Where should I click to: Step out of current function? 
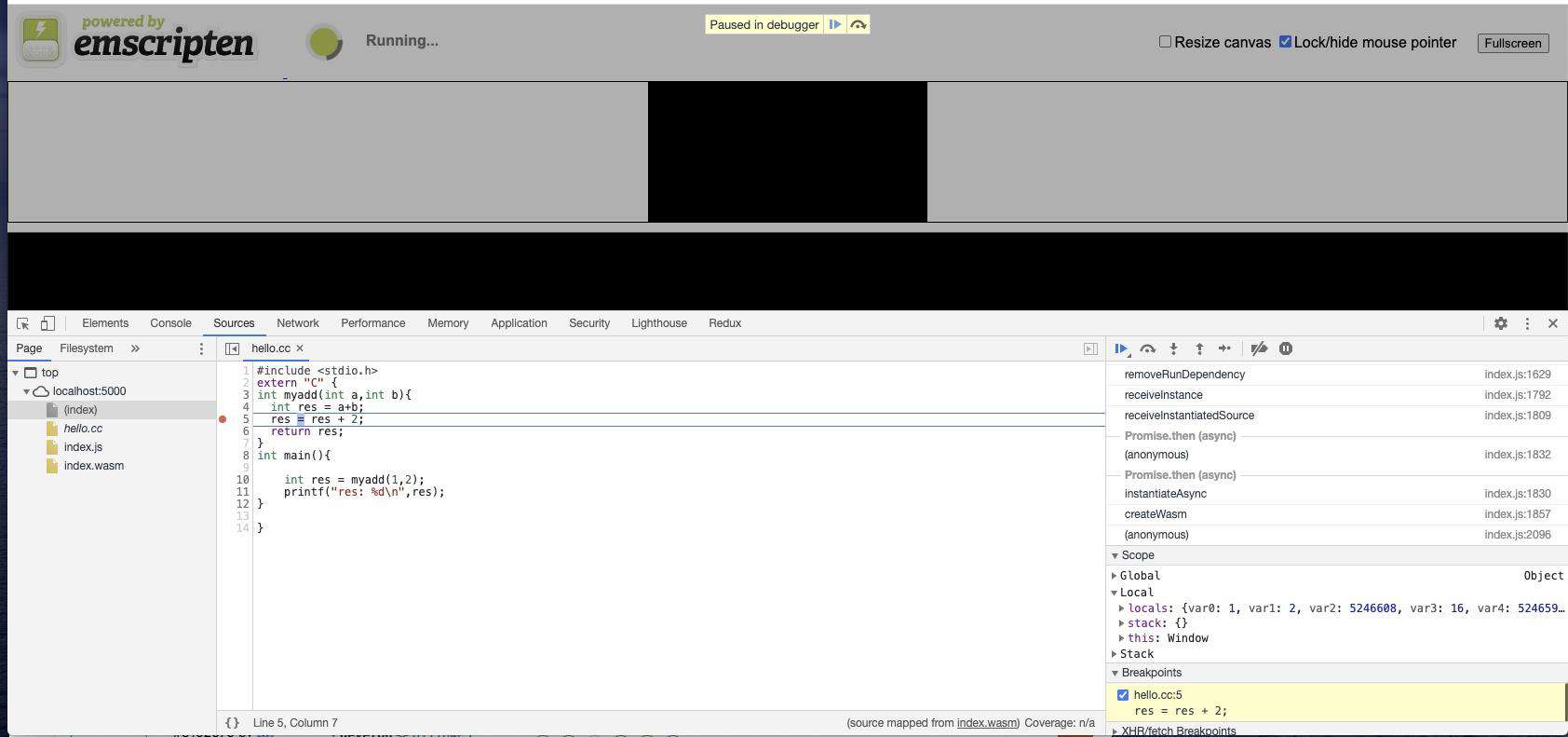tap(1199, 348)
